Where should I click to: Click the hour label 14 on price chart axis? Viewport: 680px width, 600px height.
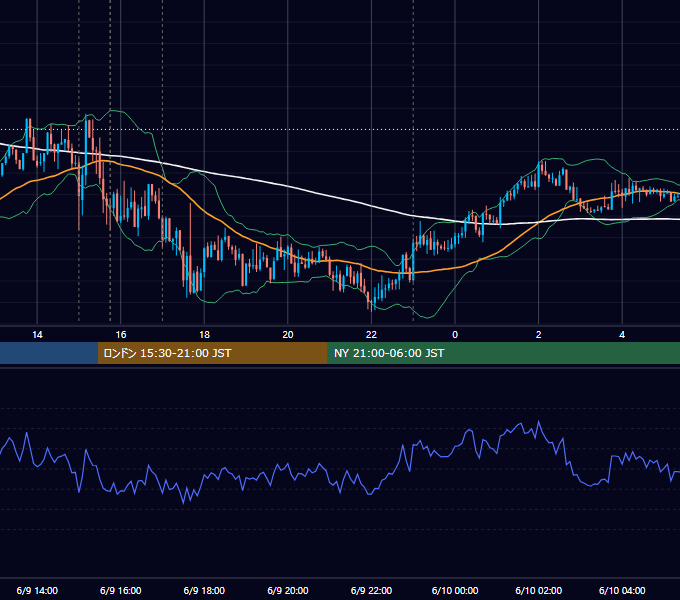[37, 335]
